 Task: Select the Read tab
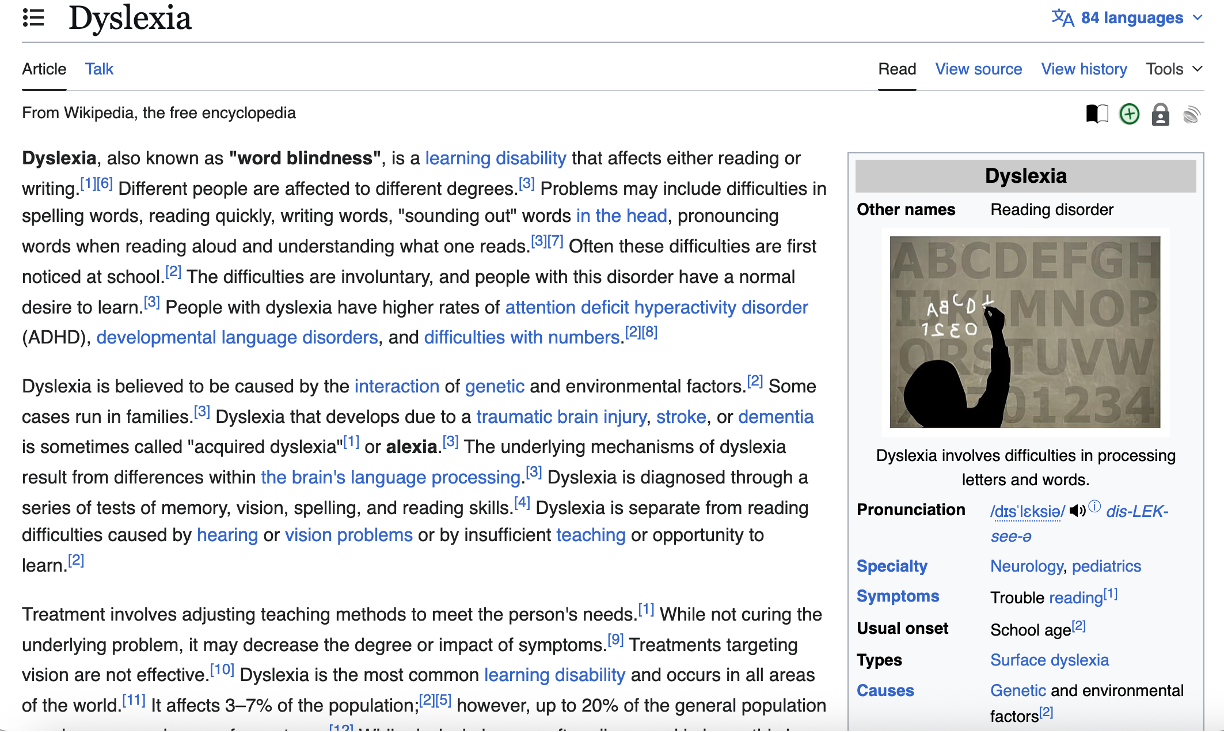pos(897,69)
